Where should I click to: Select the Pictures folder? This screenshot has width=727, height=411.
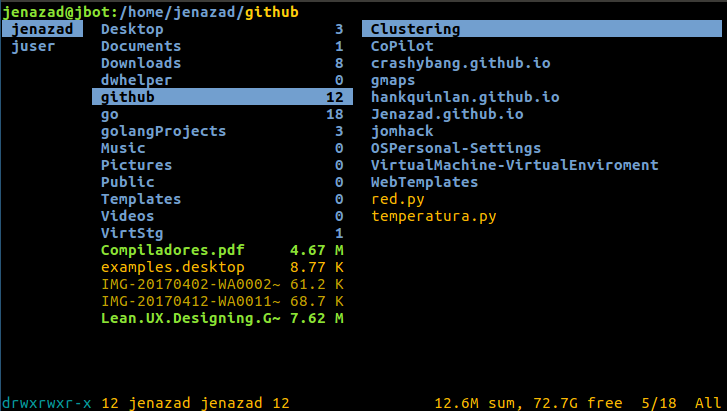click(x=223, y=165)
